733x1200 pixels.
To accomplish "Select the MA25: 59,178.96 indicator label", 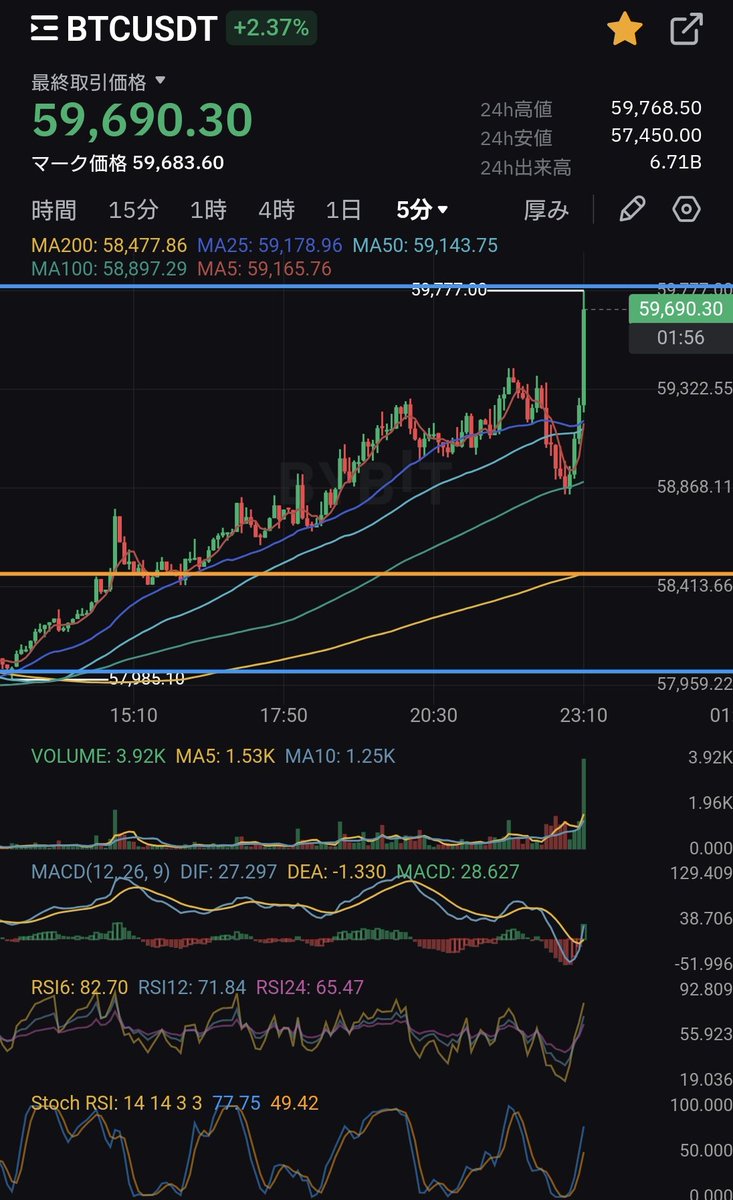I will pos(270,245).
